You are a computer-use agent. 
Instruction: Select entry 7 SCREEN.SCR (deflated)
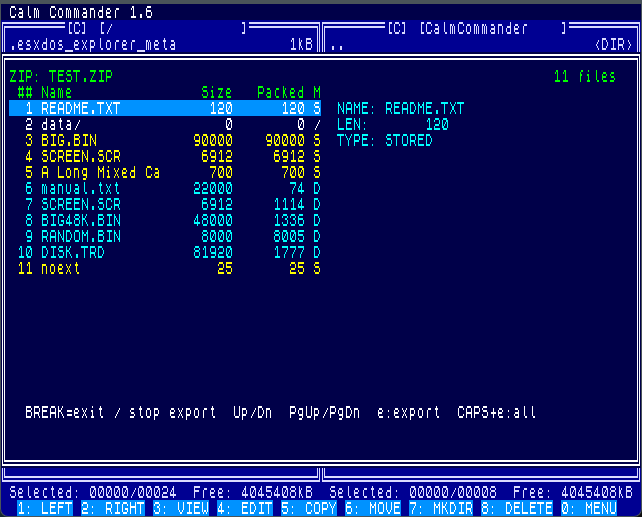(165, 204)
